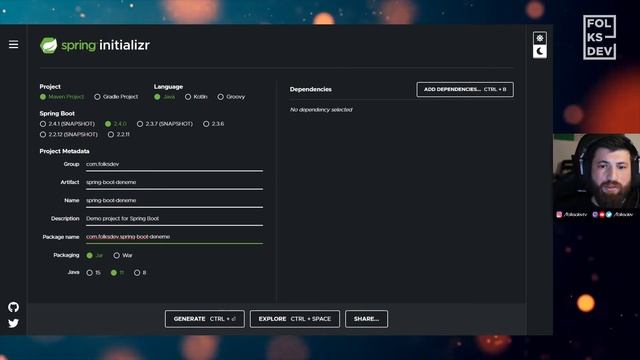Image resolution: width=640 pixels, height=360 pixels.
Task: Switch to dark theme moon icon
Action: pyautogui.click(x=540, y=51)
